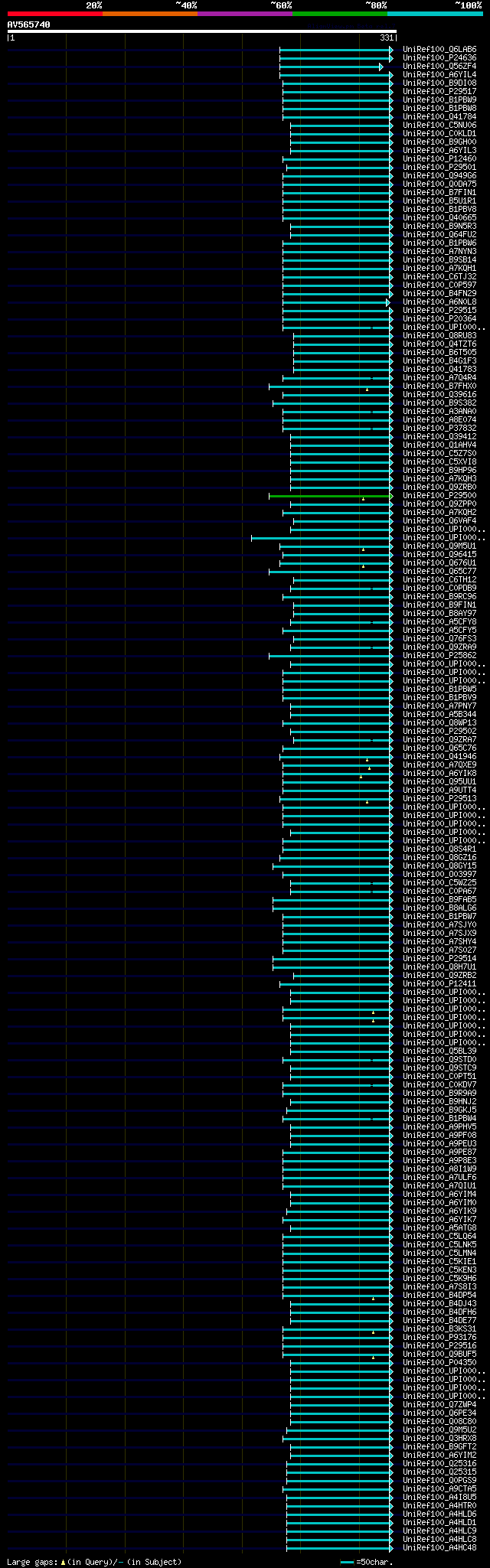This screenshot has height=1568, width=490.
Task: Select hit label UniRef100_Q65C77
Action: [x=439, y=572]
